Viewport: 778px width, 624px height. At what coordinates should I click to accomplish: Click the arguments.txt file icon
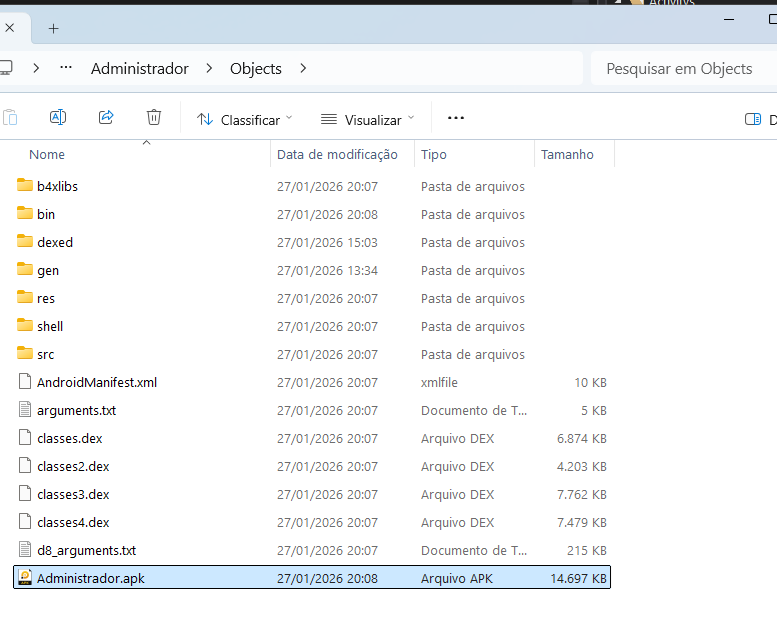(x=25, y=409)
